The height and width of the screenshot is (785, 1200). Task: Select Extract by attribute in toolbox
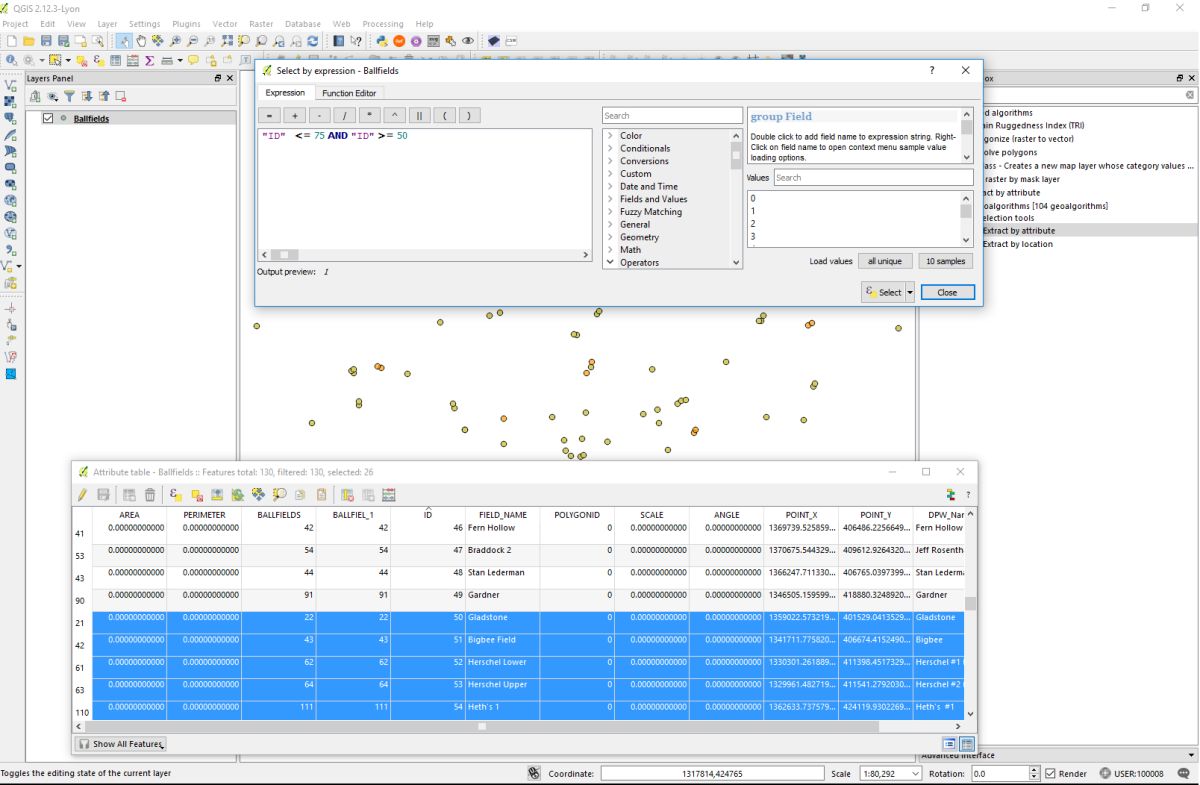(x=1018, y=231)
